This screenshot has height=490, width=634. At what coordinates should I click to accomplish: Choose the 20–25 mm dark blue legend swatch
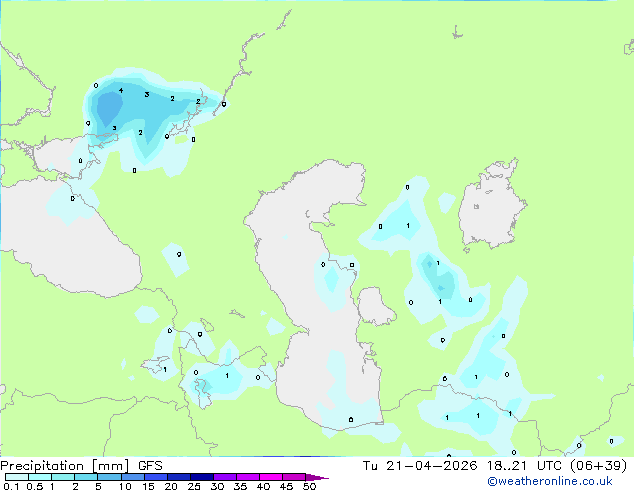(x=178, y=477)
